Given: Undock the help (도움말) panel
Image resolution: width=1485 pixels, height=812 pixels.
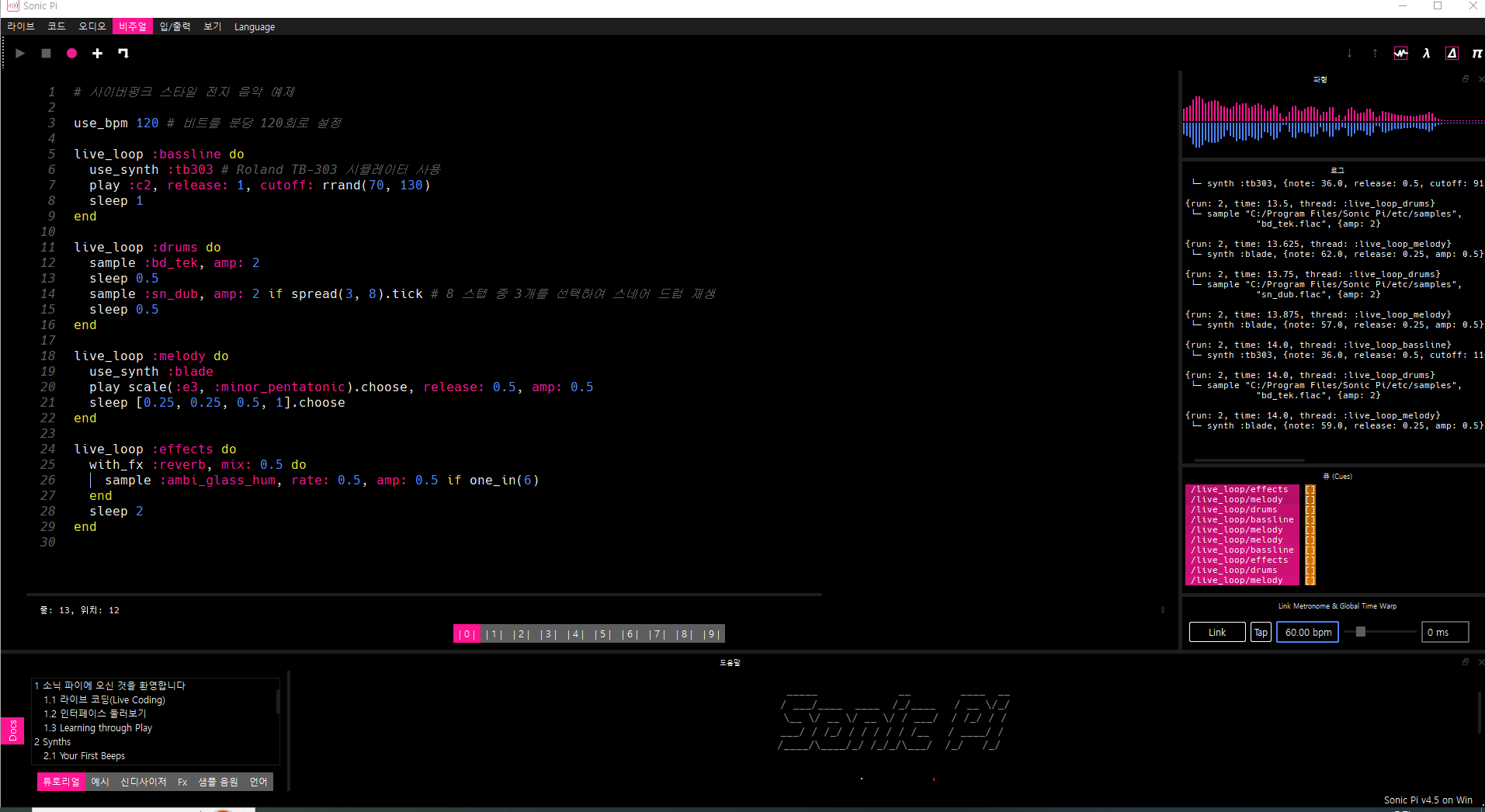Looking at the screenshot, I should click(x=1466, y=662).
